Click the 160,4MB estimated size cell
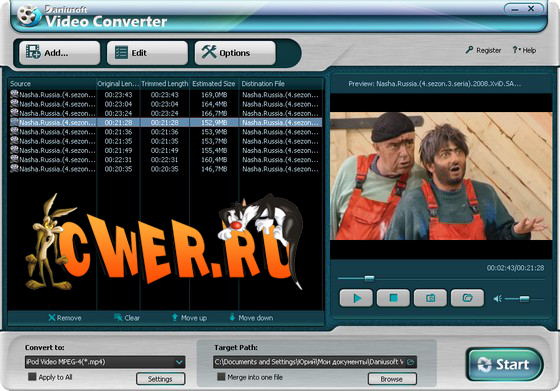The image size is (560, 391). click(x=214, y=160)
